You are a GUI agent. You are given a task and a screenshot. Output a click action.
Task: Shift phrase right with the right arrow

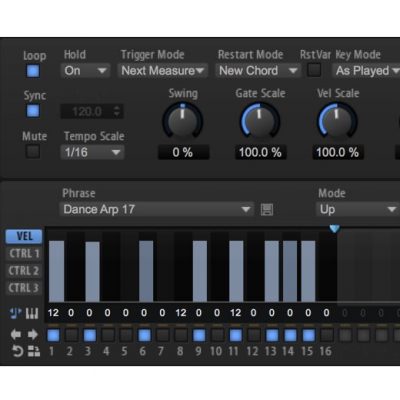pos(33,334)
